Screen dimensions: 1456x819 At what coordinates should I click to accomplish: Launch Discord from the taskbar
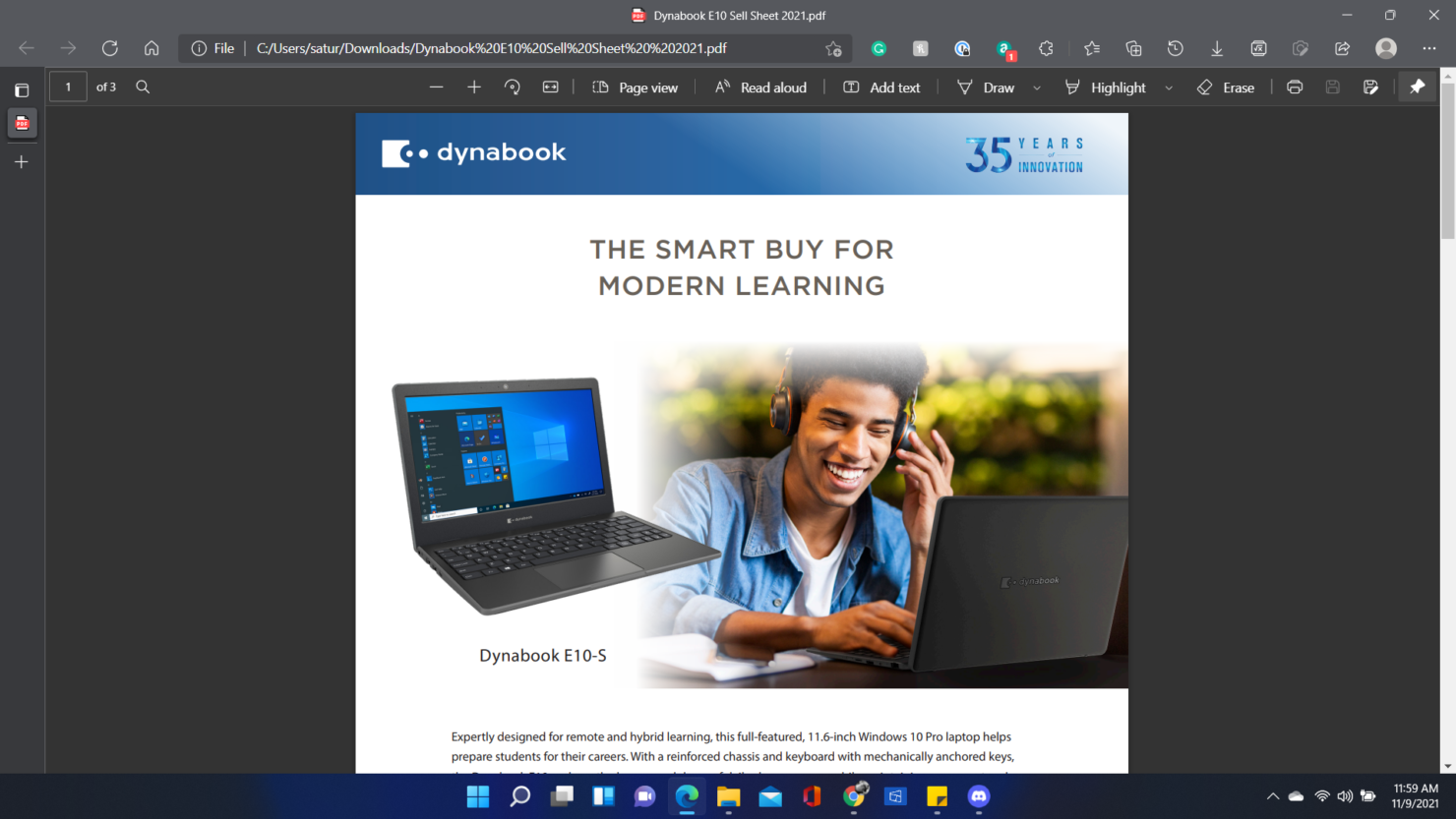(x=979, y=796)
